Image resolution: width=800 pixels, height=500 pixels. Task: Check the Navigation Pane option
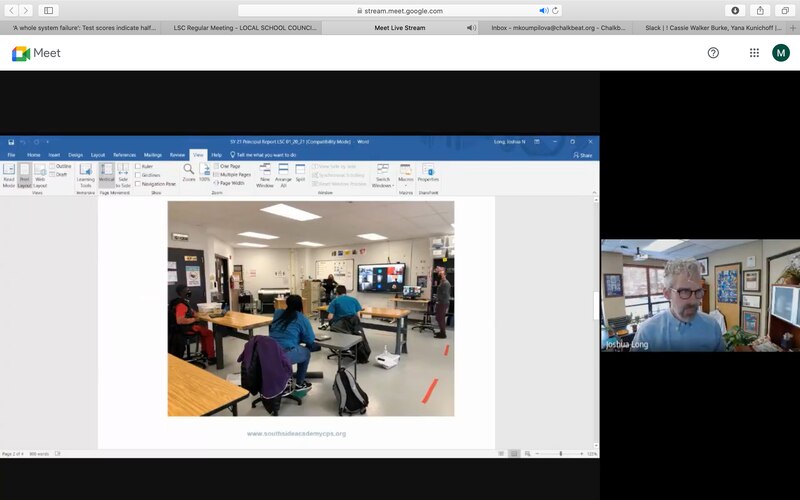click(x=138, y=184)
